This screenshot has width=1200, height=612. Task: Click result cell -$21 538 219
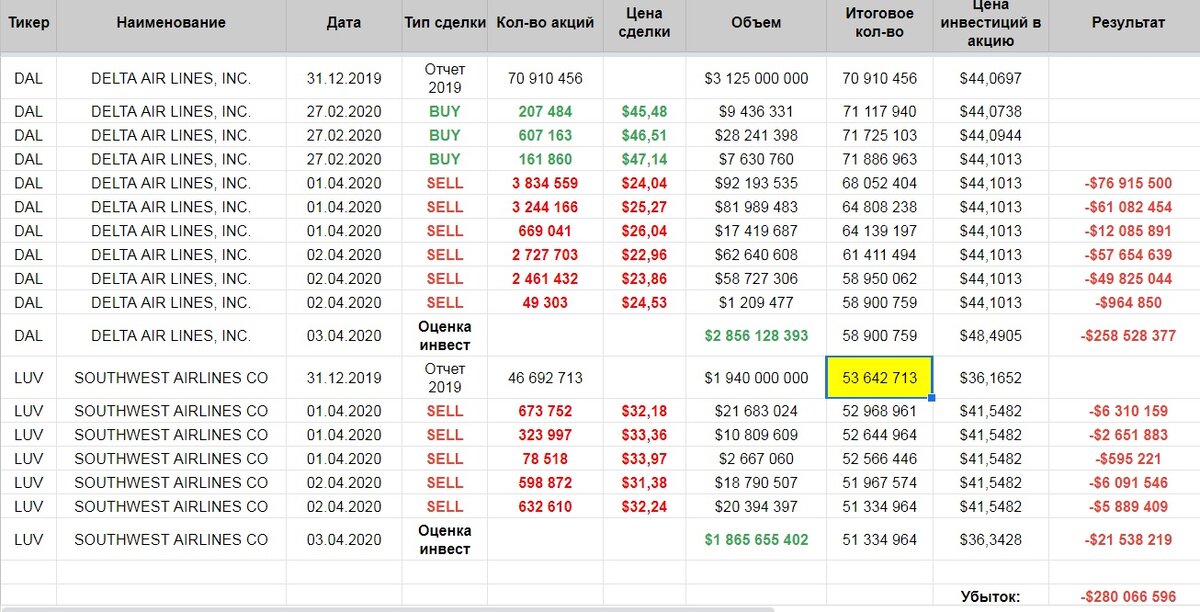click(1128, 540)
